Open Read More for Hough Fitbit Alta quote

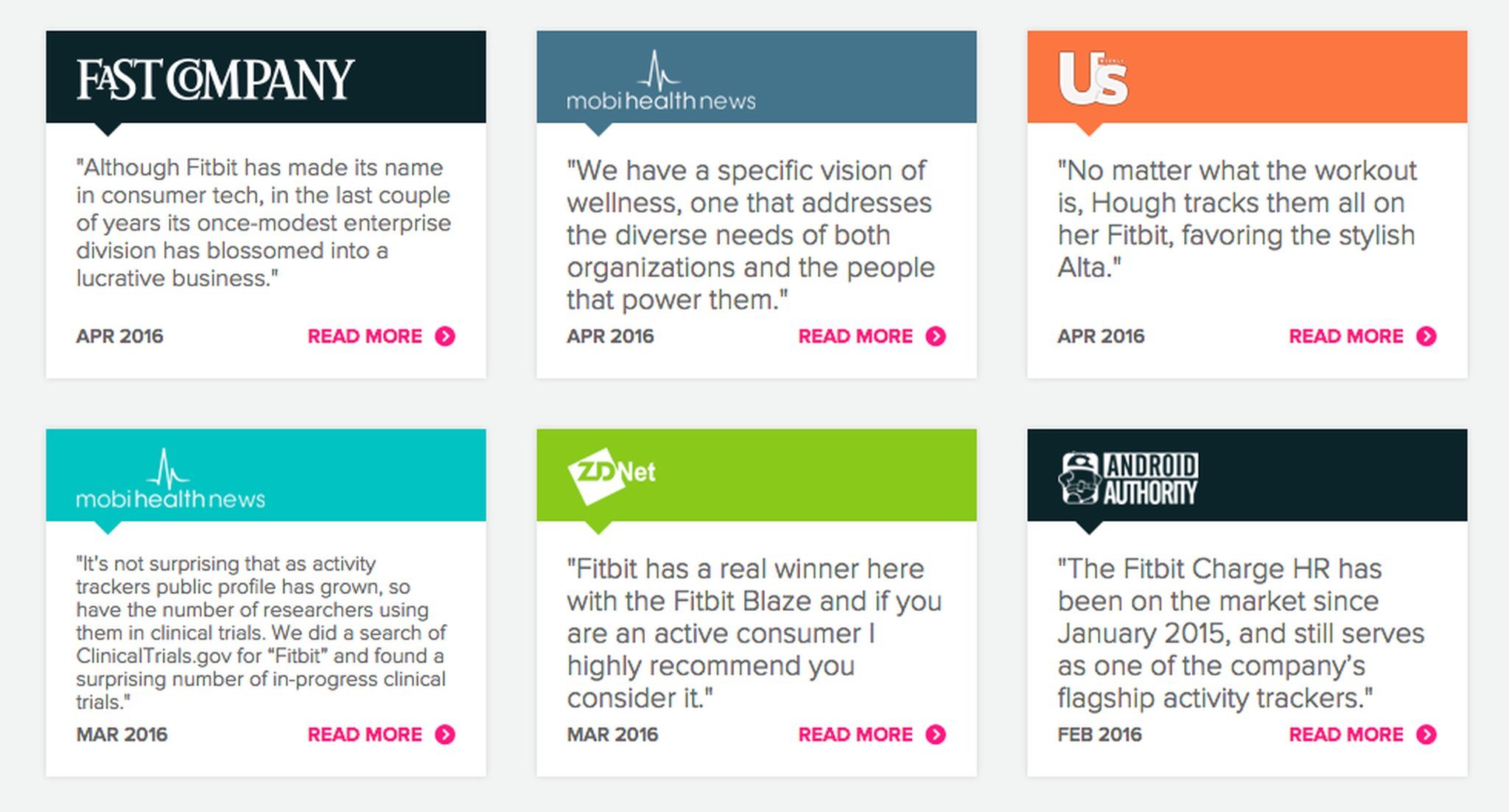1346,337
